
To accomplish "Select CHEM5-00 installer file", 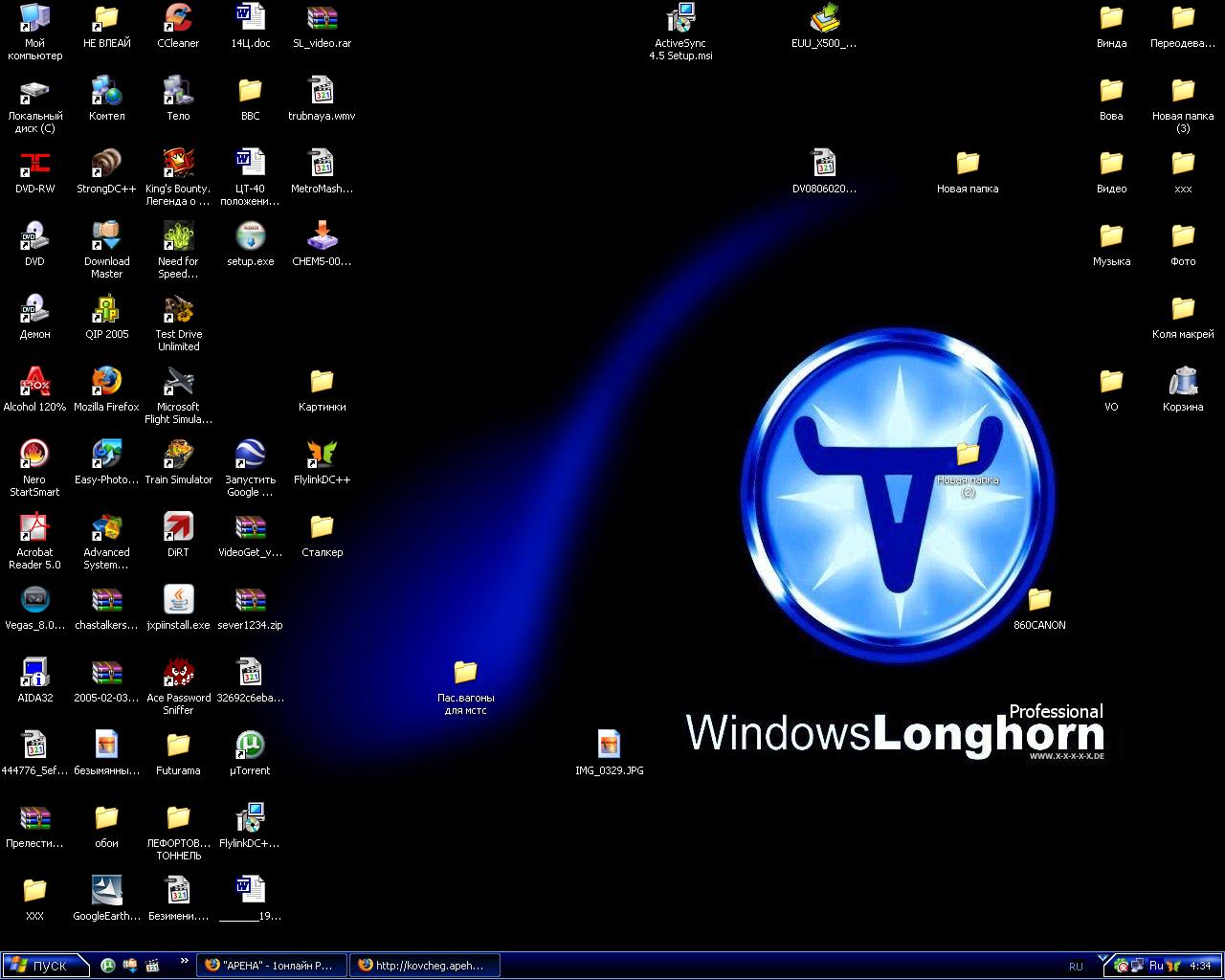I will pyautogui.click(x=322, y=243).
